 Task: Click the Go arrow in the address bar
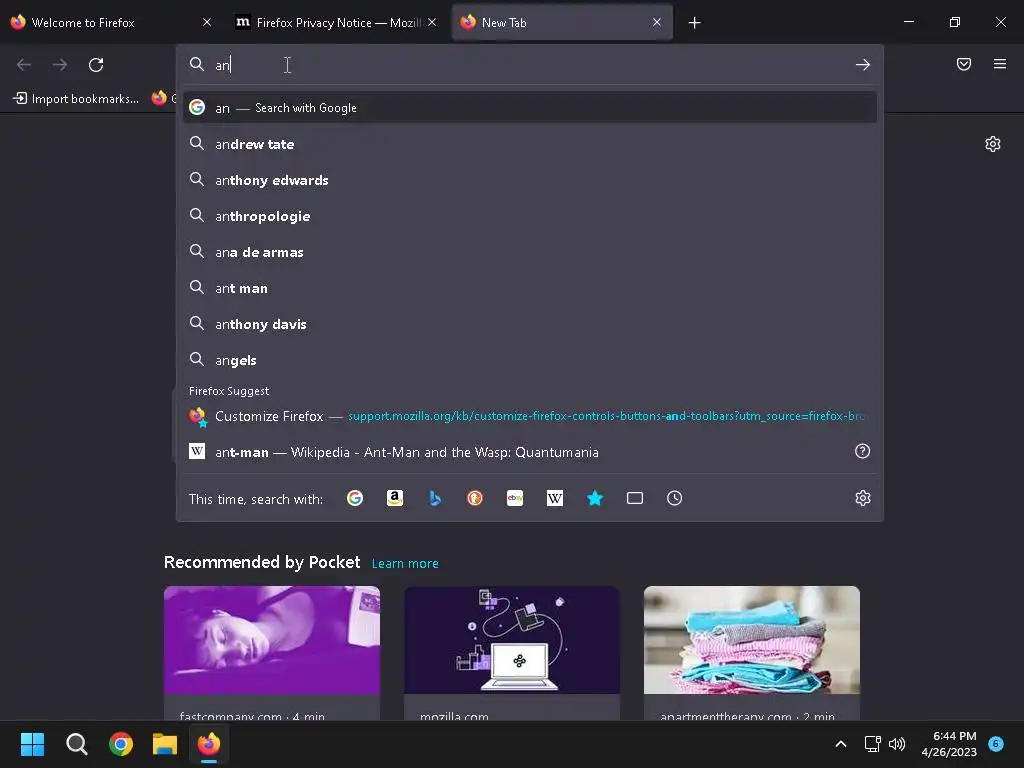coord(863,65)
